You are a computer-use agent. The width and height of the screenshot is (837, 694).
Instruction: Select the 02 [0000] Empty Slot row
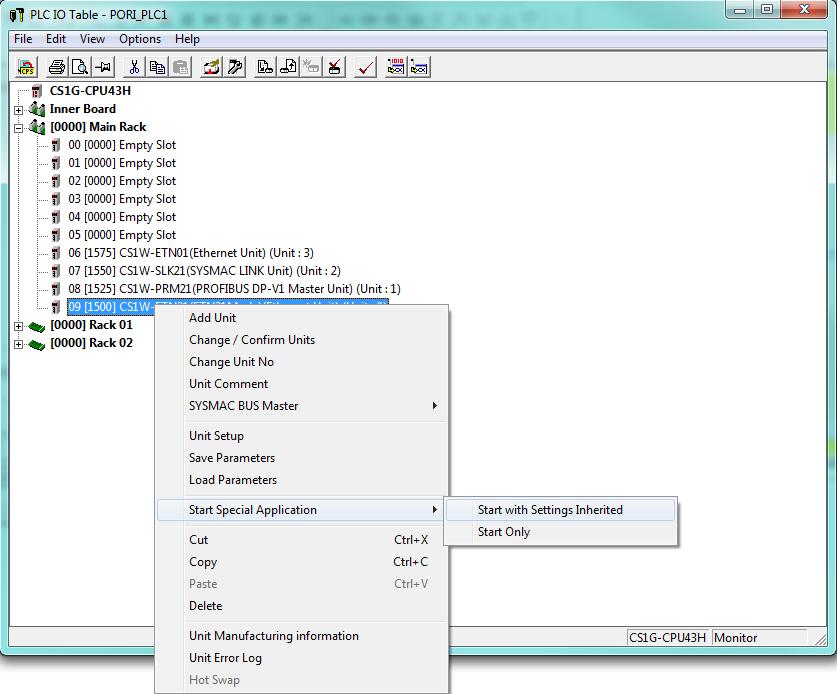click(122, 181)
